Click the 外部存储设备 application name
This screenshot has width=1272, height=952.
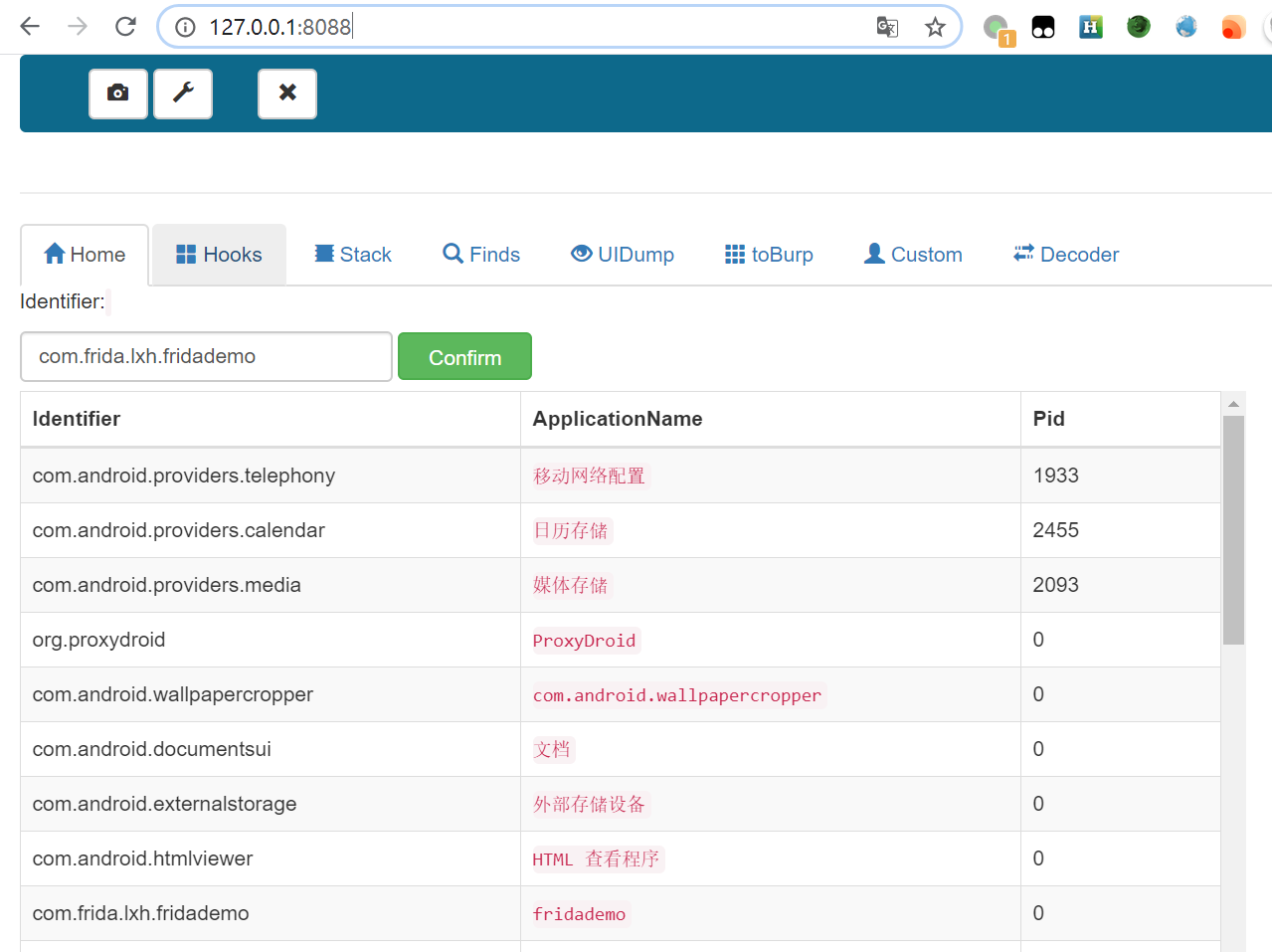pos(589,805)
